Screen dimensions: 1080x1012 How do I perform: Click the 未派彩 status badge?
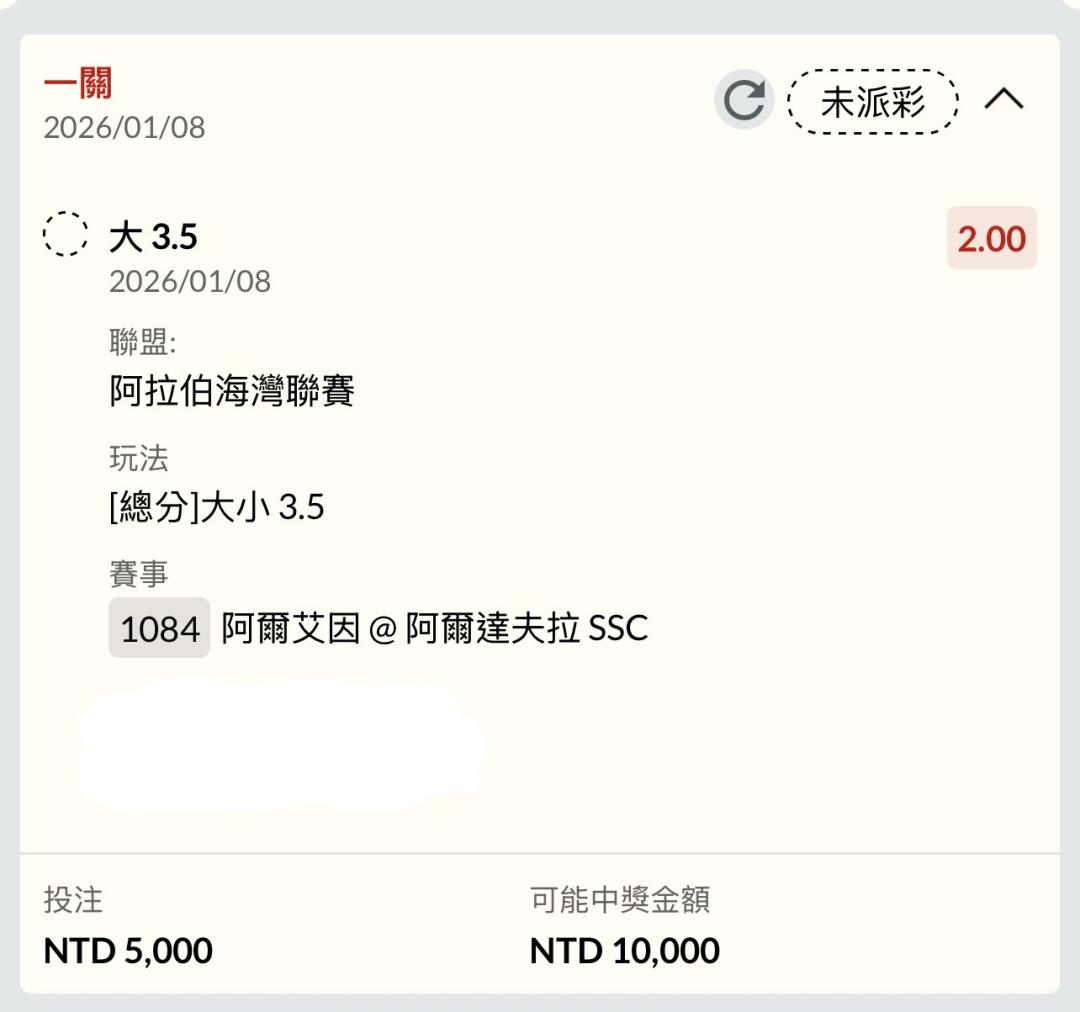point(873,101)
